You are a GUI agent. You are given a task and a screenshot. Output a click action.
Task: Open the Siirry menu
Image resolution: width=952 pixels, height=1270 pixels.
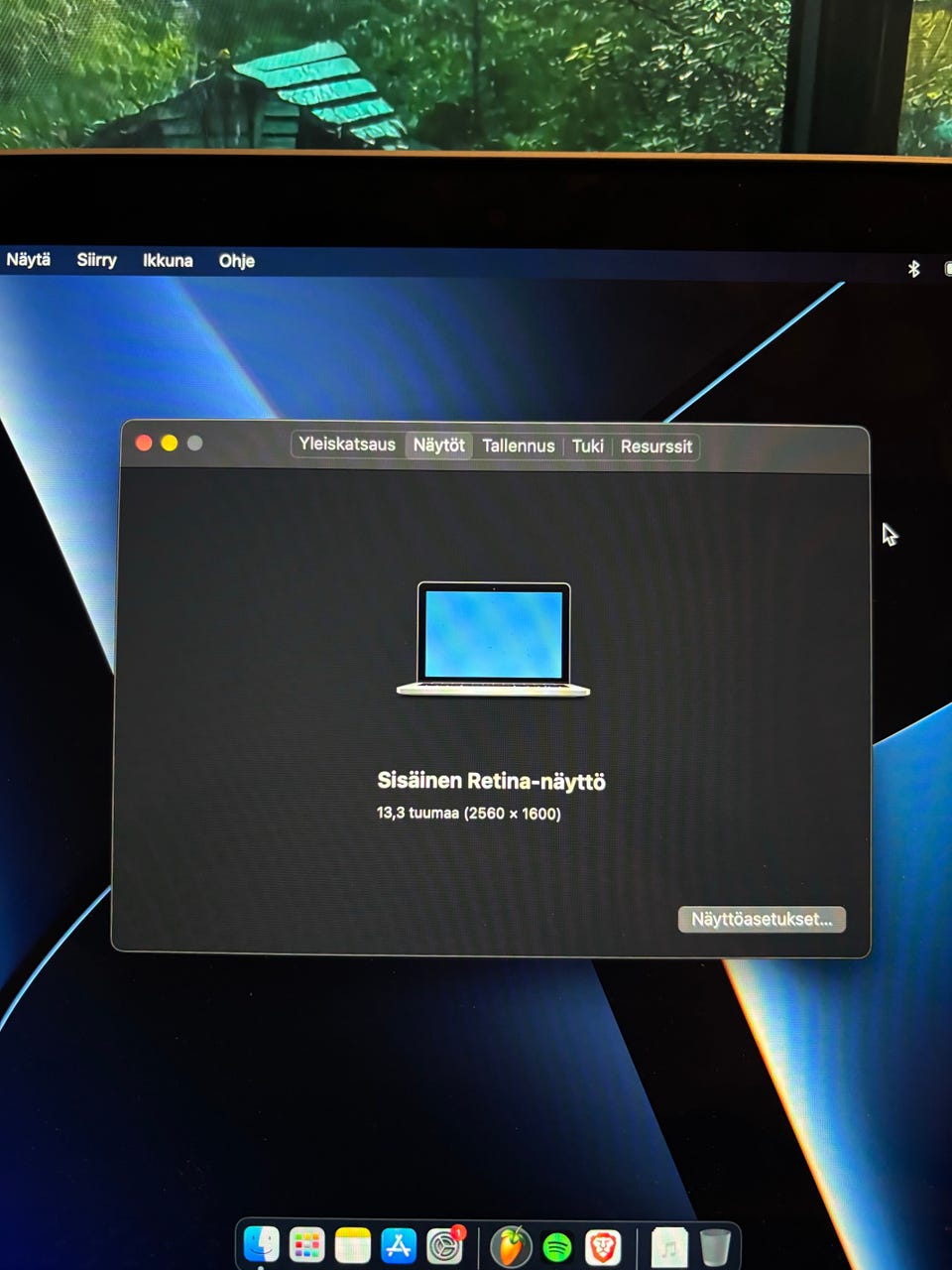tap(97, 260)
